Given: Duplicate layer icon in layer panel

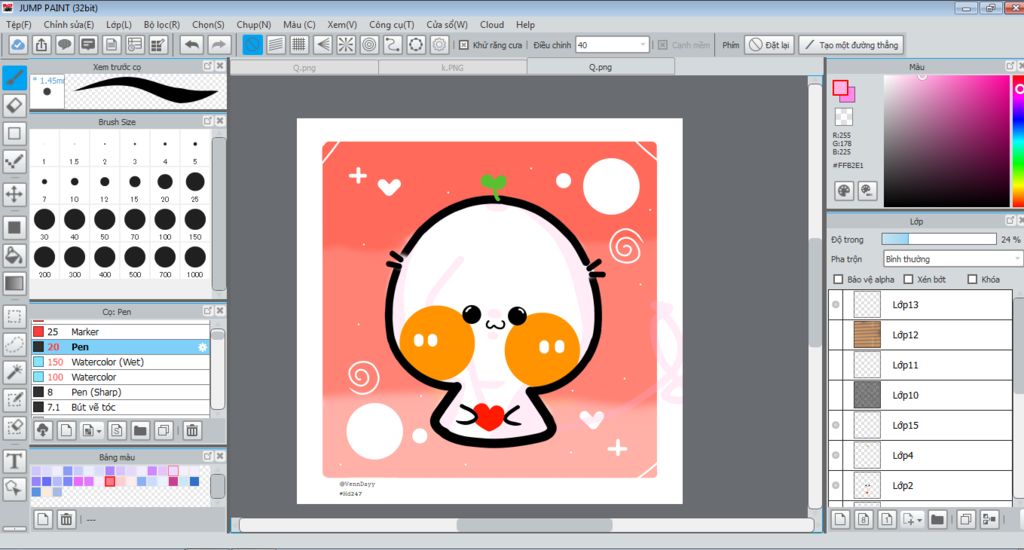Looking at the screenshot, I should pyautogui.click(x=966, y=519).
